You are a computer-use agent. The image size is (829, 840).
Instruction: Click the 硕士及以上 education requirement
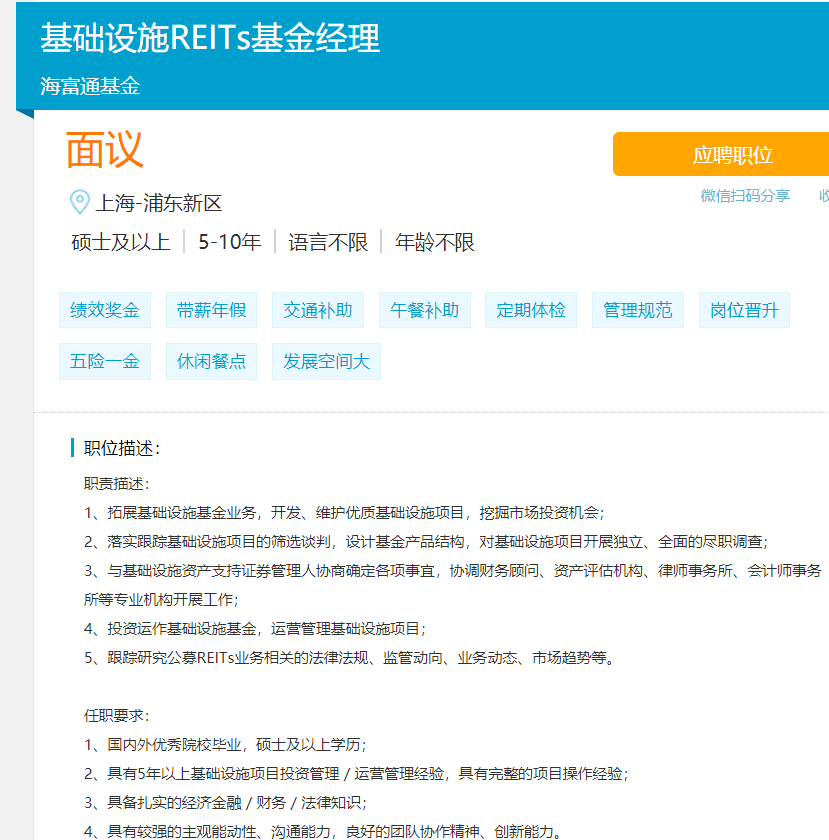click(x=119, y=241)
